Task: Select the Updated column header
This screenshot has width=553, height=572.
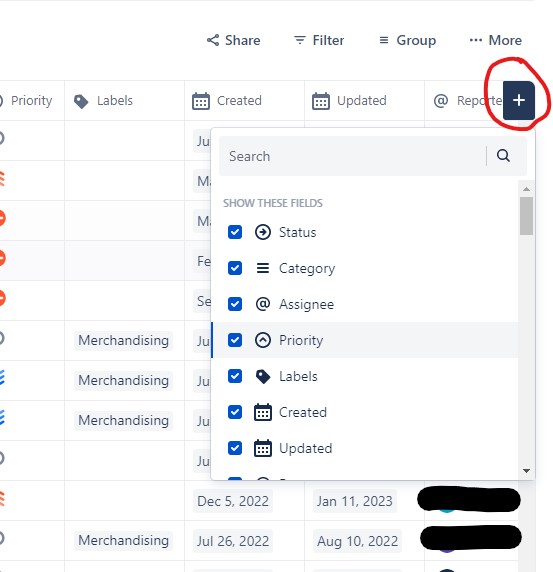Action: (364, 101)
